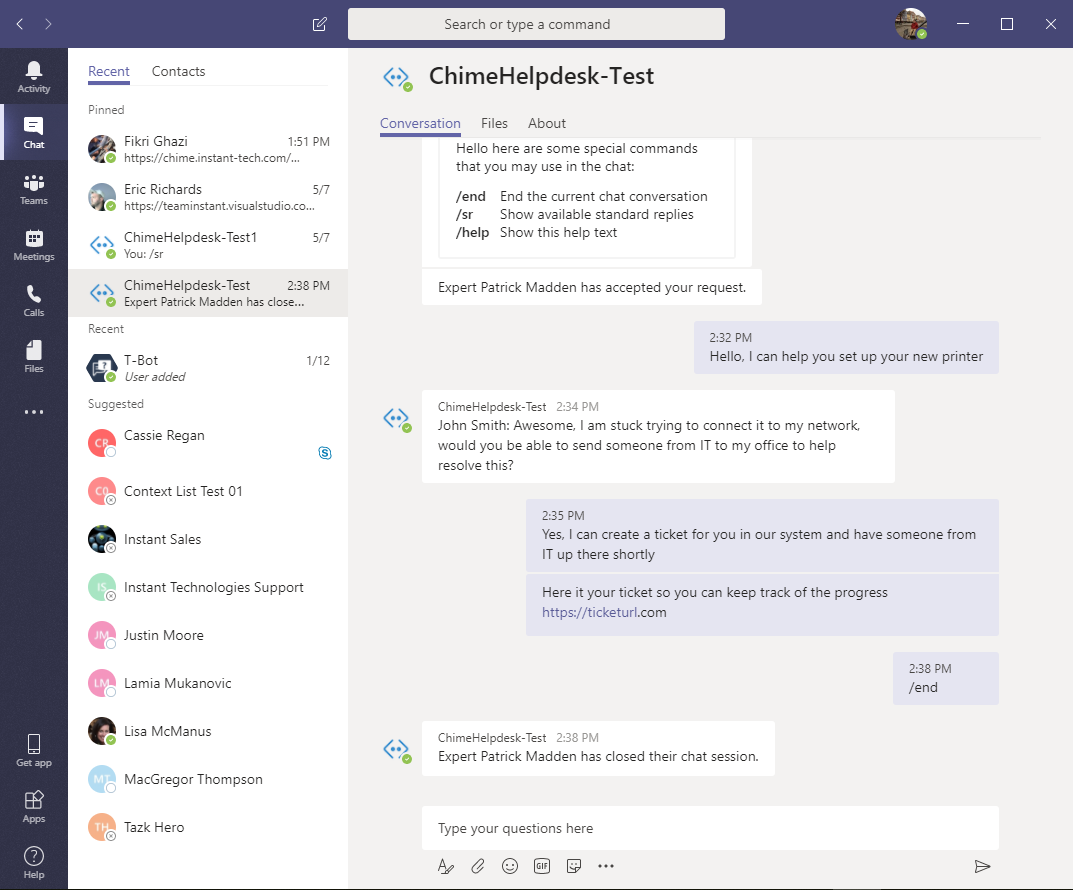Insert a GIF
The width and height of the screenshot is (1073, 890).
coord(542,866)
